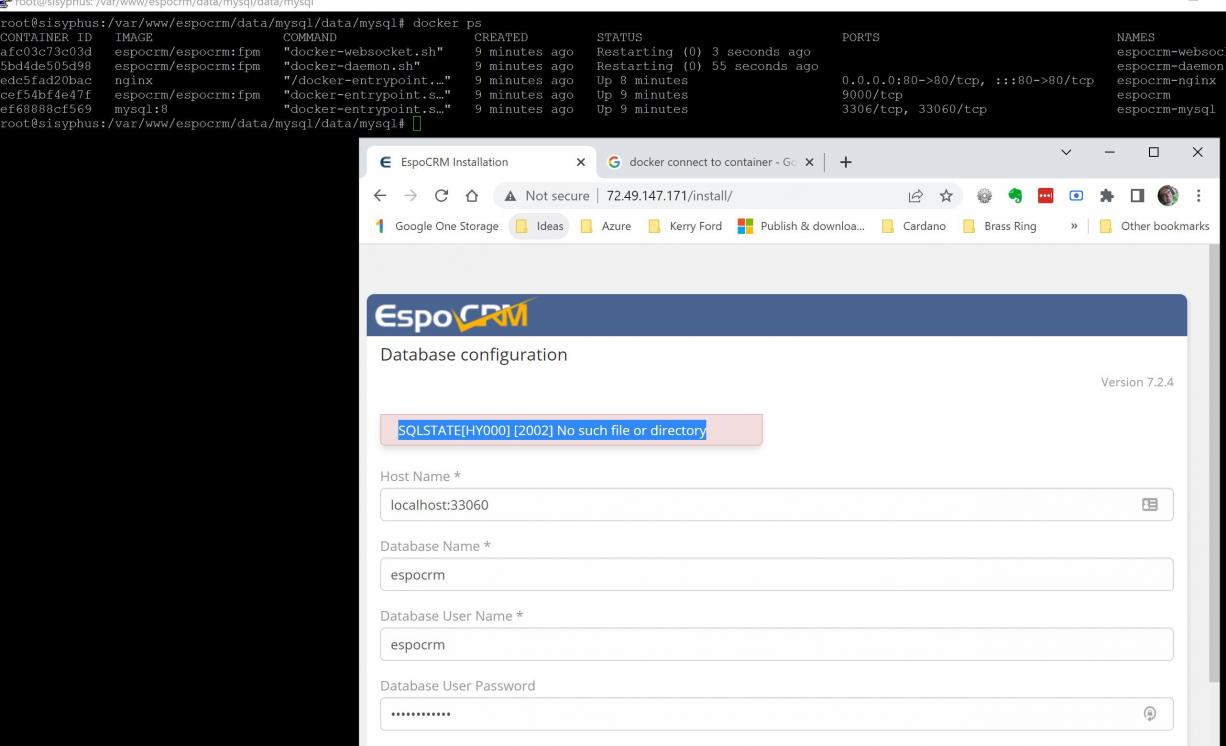Bookmark this page with star icon
Viewport: 1226px width, 746px height.
(946, 196)
